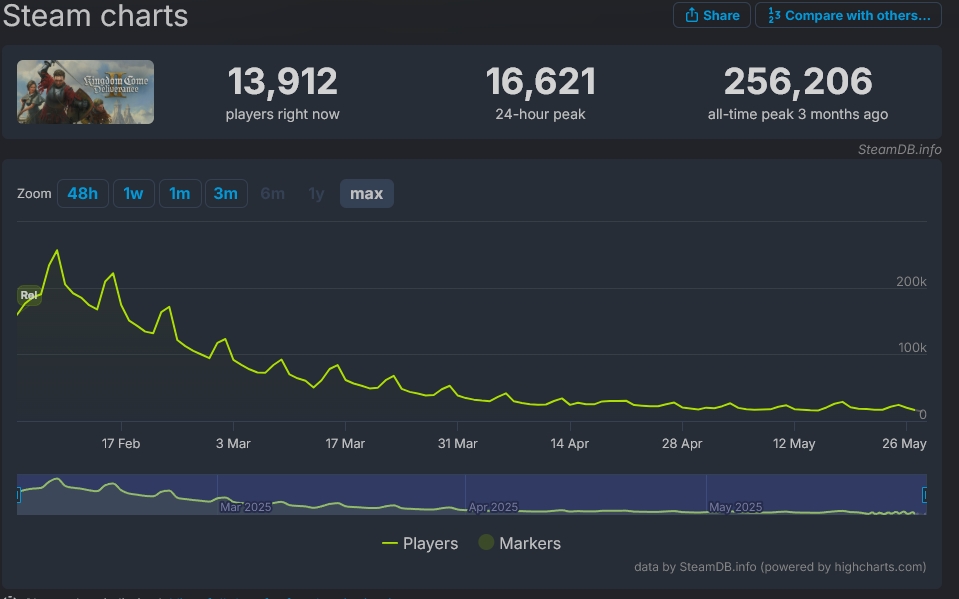Click the highest peak on the player line
The image size is (959, 599).
pyautogui.click(x=57, y=250)
